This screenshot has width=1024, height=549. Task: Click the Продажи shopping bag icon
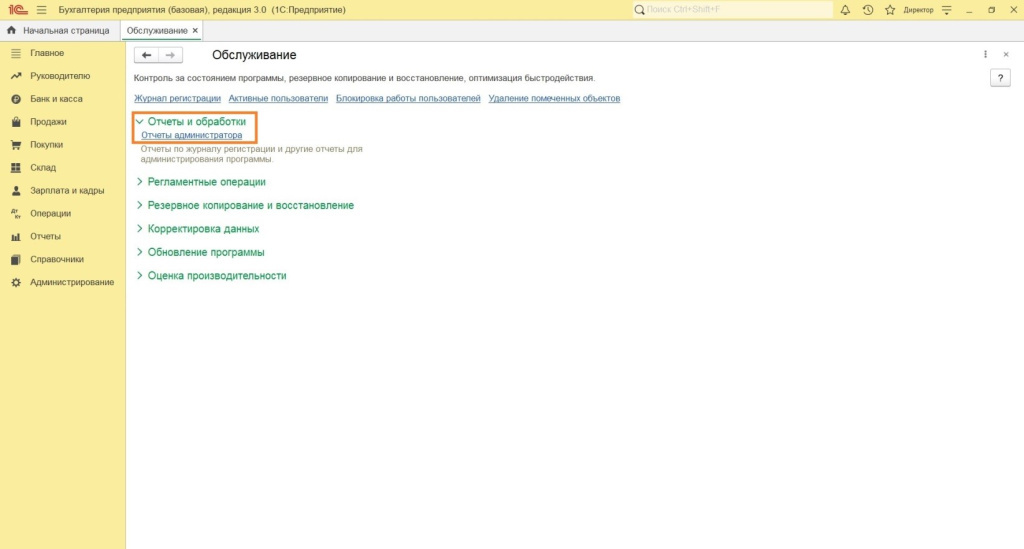pos(16,122)
